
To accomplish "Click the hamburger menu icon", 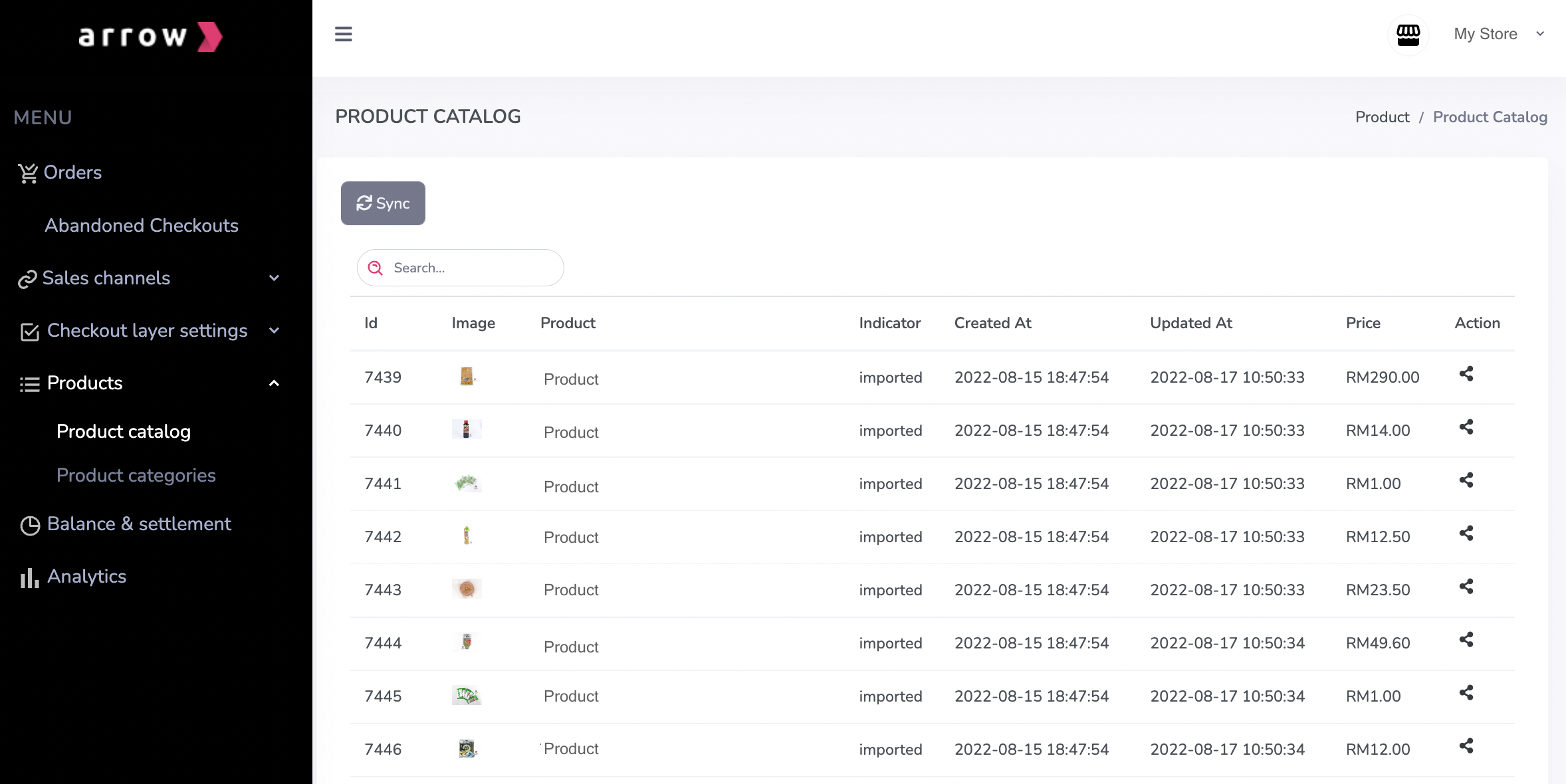I will [x=343, y=34].
